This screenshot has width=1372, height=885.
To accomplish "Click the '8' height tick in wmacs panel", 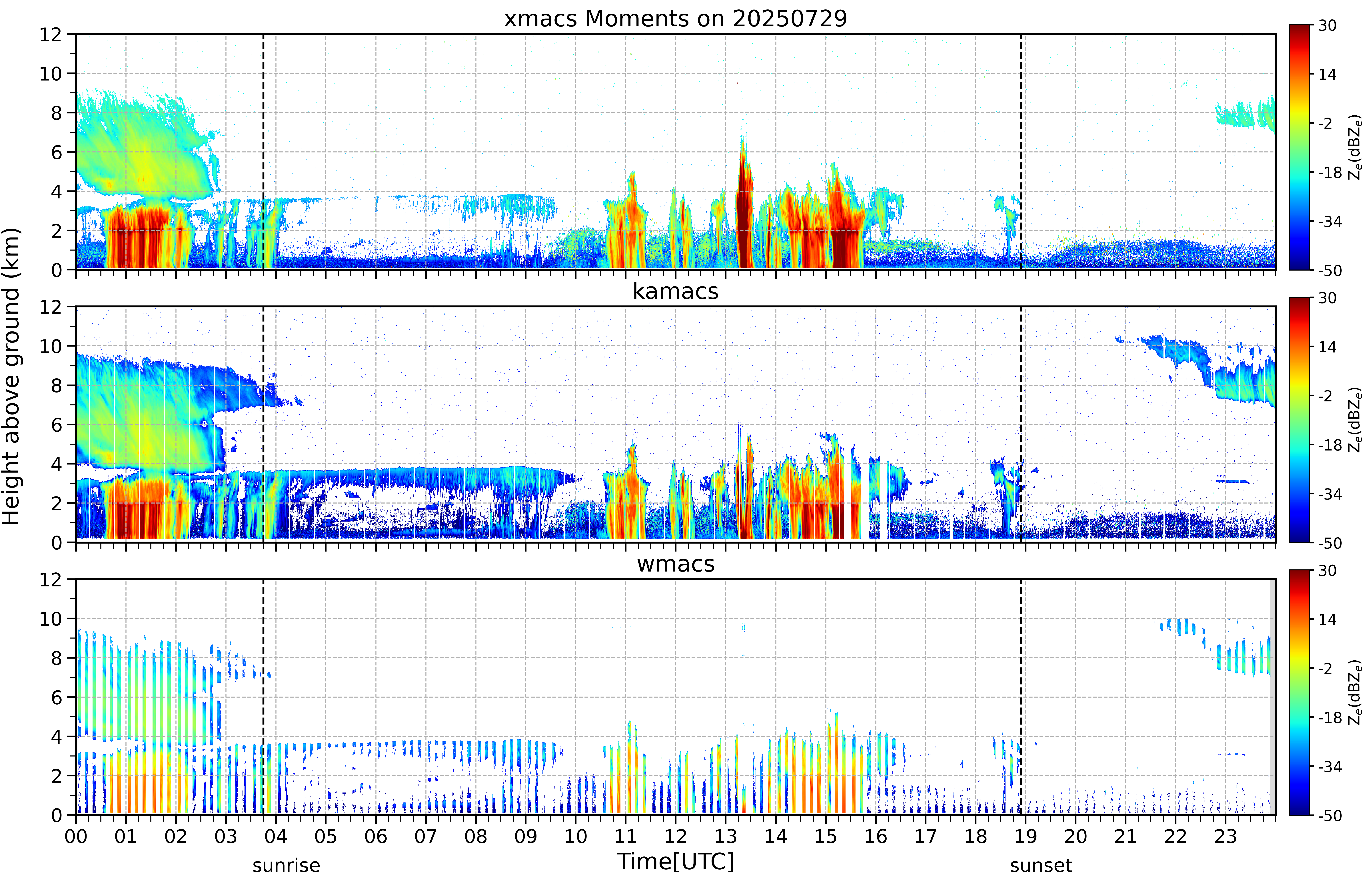I will tap(56, 658).
